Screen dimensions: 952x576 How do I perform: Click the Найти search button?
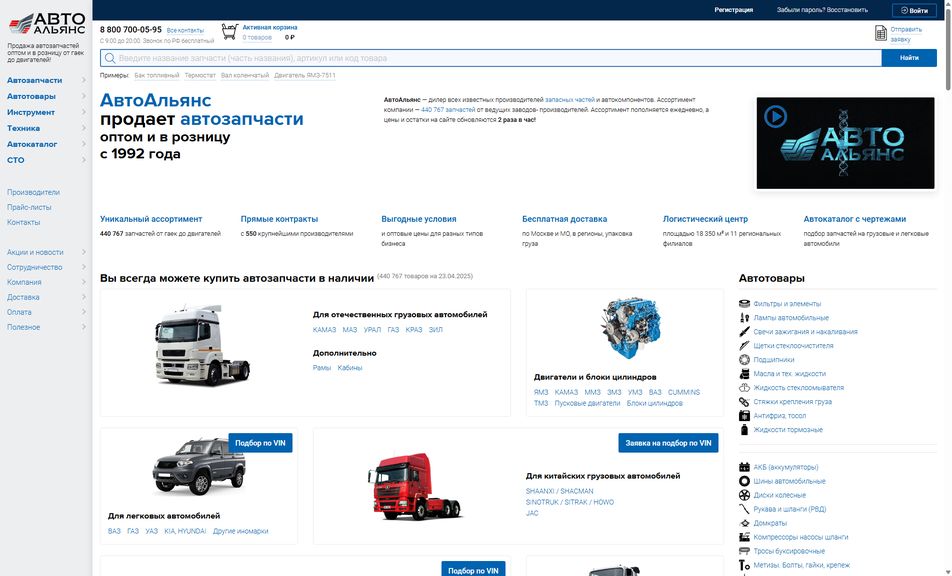pos(910,58)
